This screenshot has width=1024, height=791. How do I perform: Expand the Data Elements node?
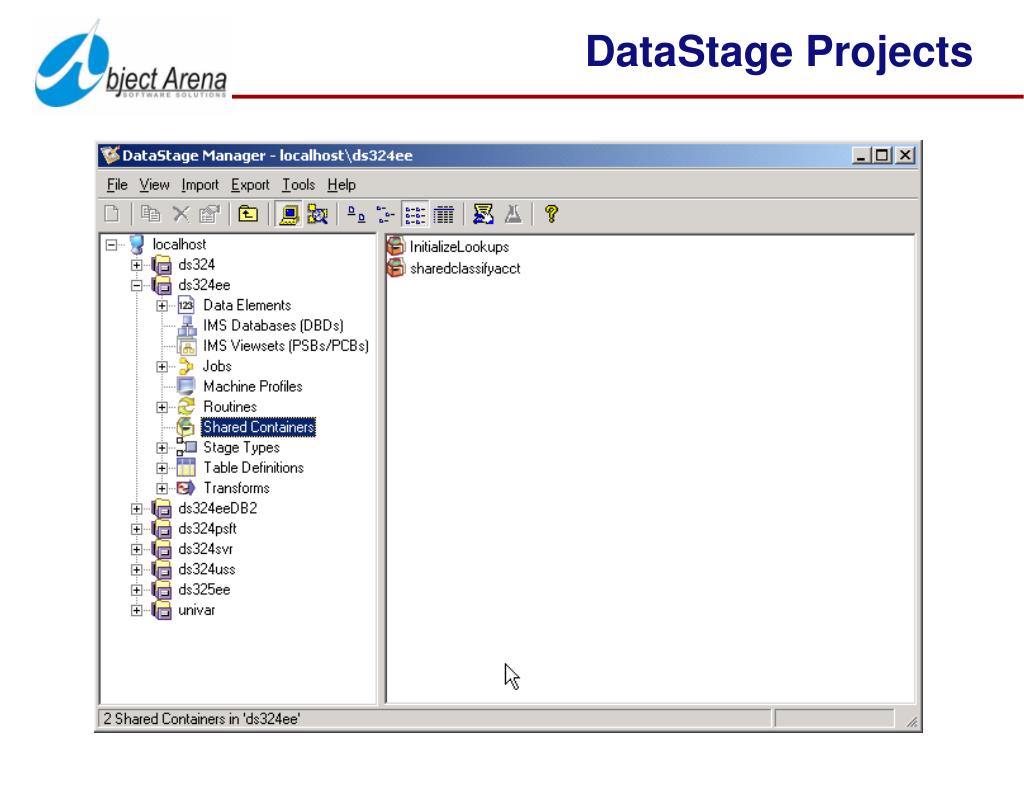click(x=162, y=306)
